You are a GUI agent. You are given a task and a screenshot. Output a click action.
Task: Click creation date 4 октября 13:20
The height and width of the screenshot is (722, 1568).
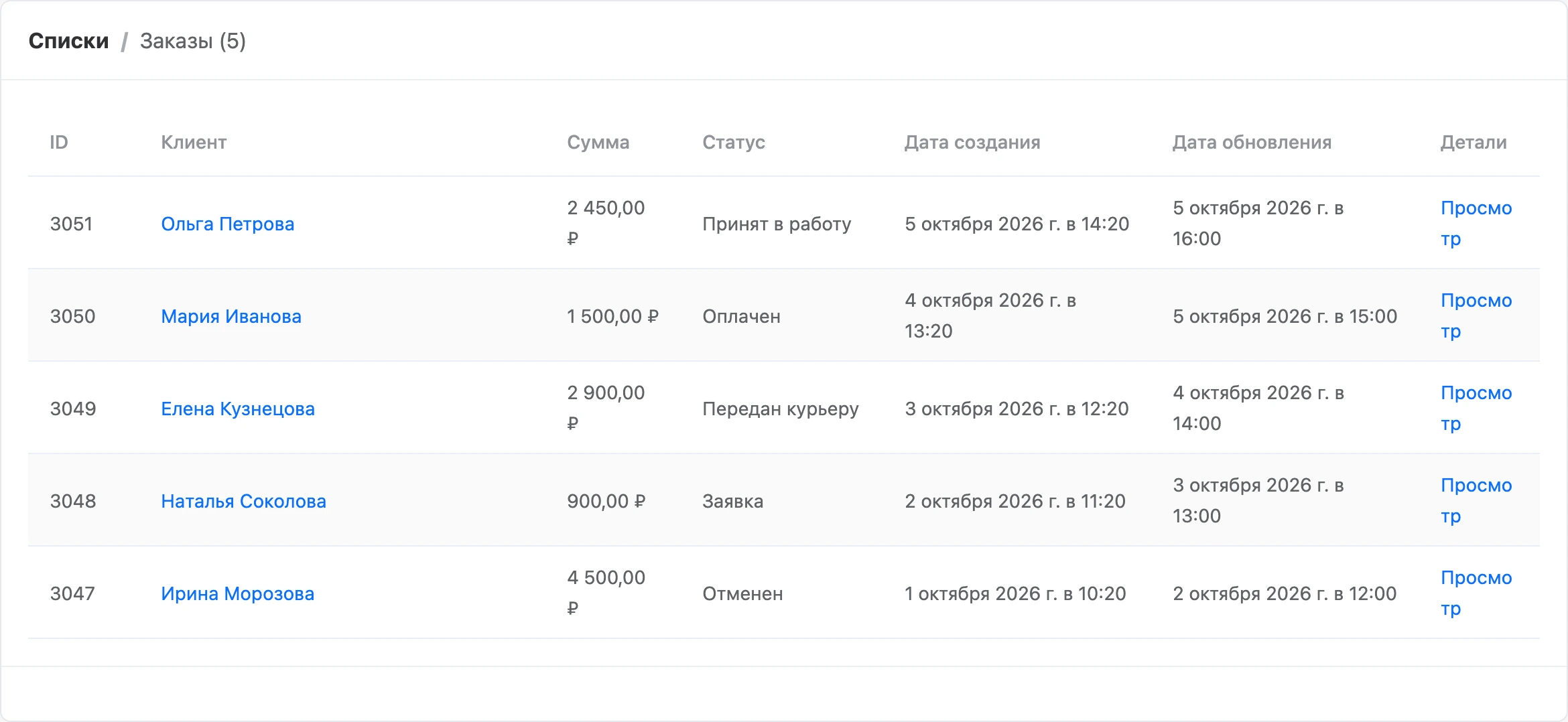(990, 315)
